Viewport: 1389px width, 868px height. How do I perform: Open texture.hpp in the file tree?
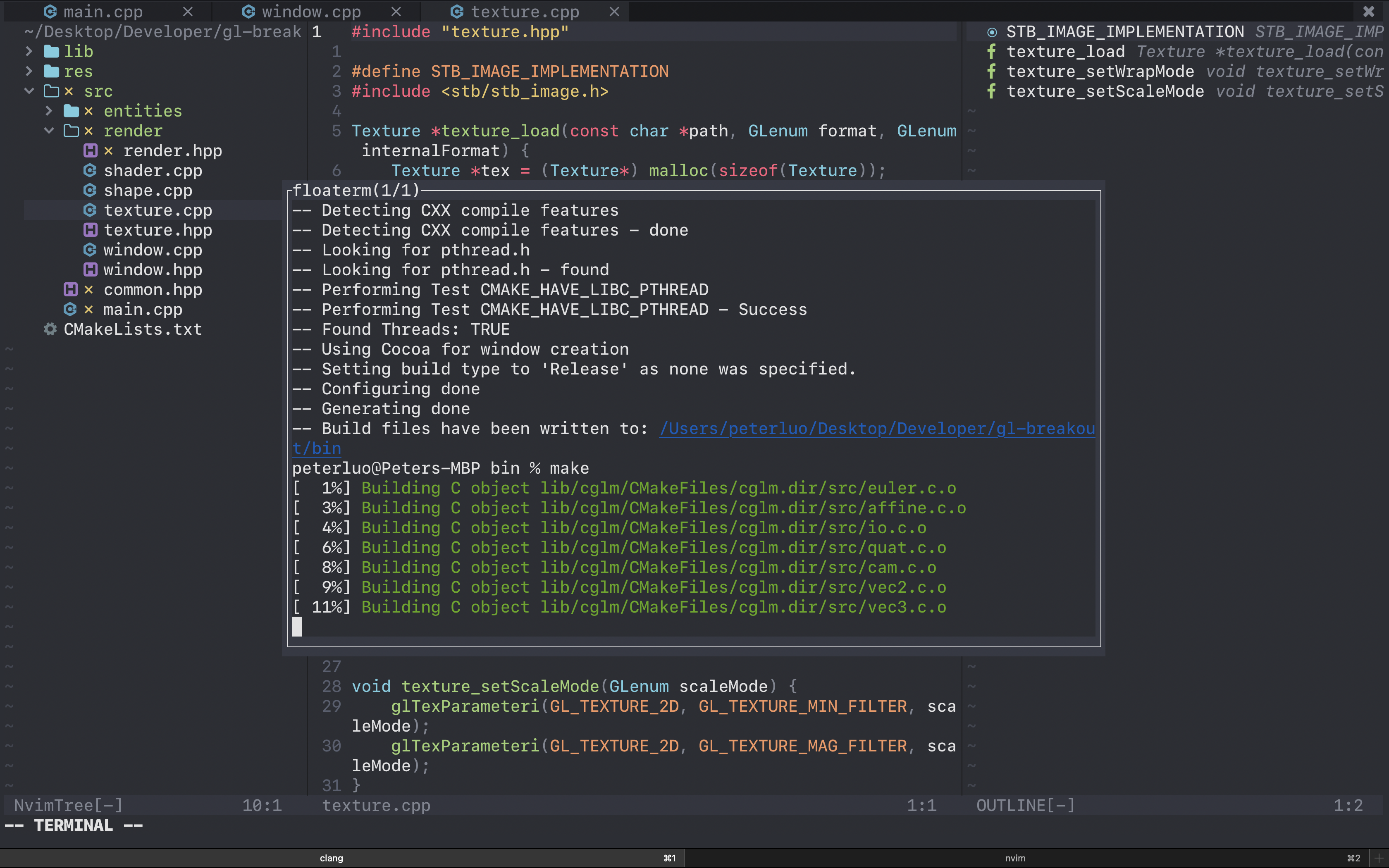[x=158, y=230]
